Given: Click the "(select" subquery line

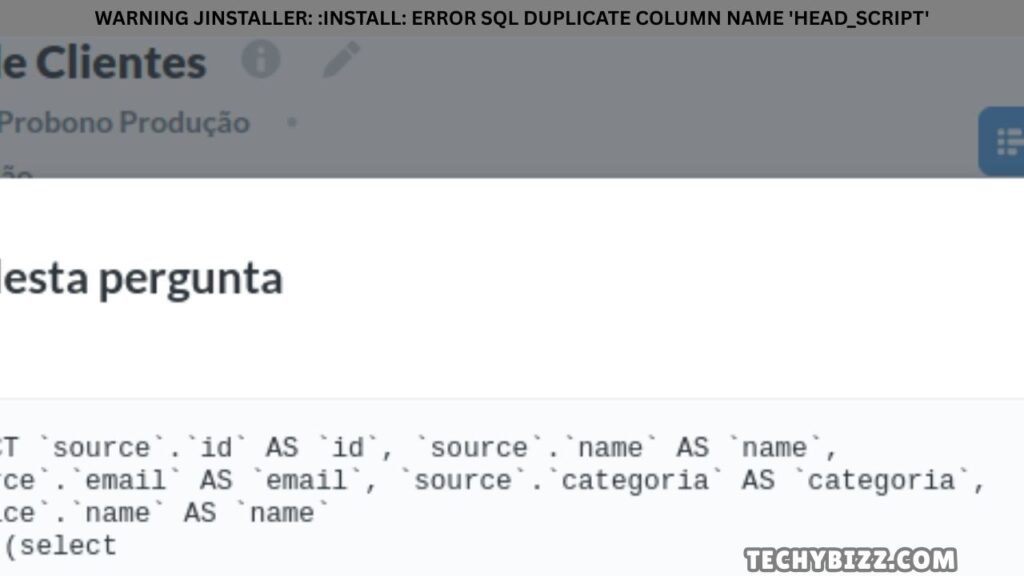Looking at the screenshot, I should (x=60, y=546).
